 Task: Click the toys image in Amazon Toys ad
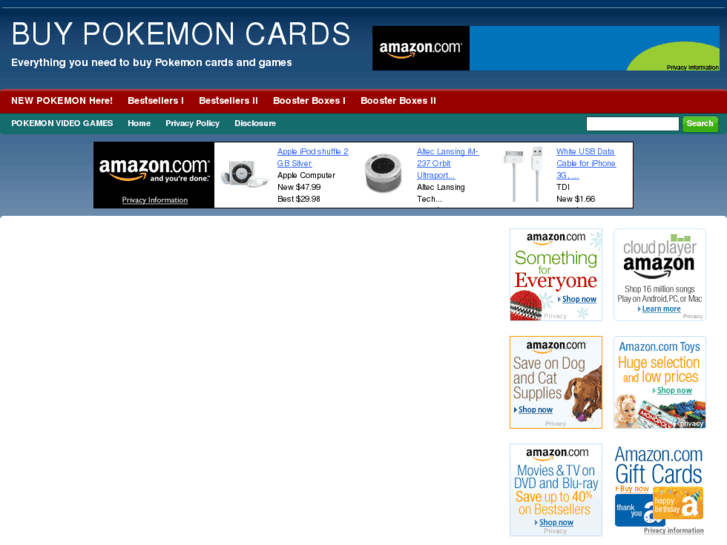(659, 411)
